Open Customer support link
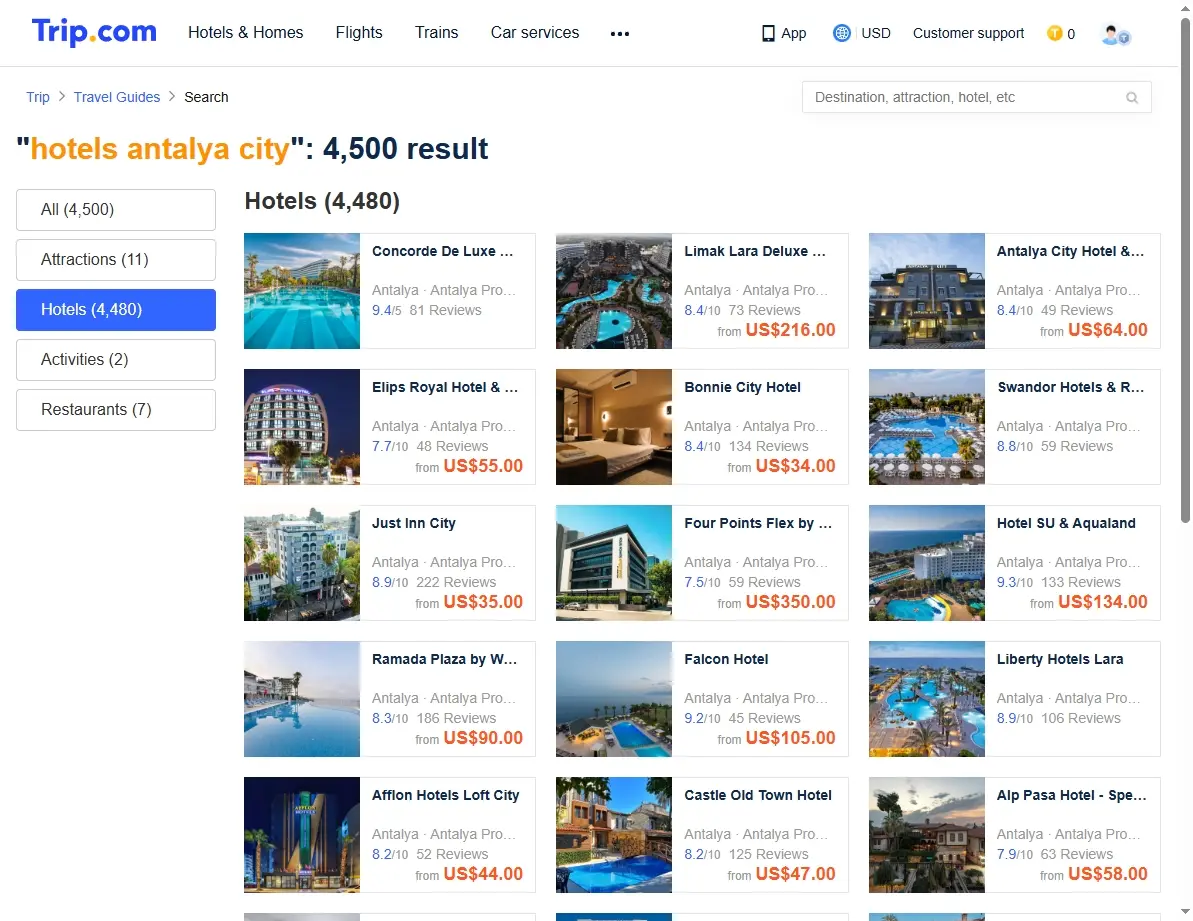Screen dimensions: 1193x921 [968, 33]
